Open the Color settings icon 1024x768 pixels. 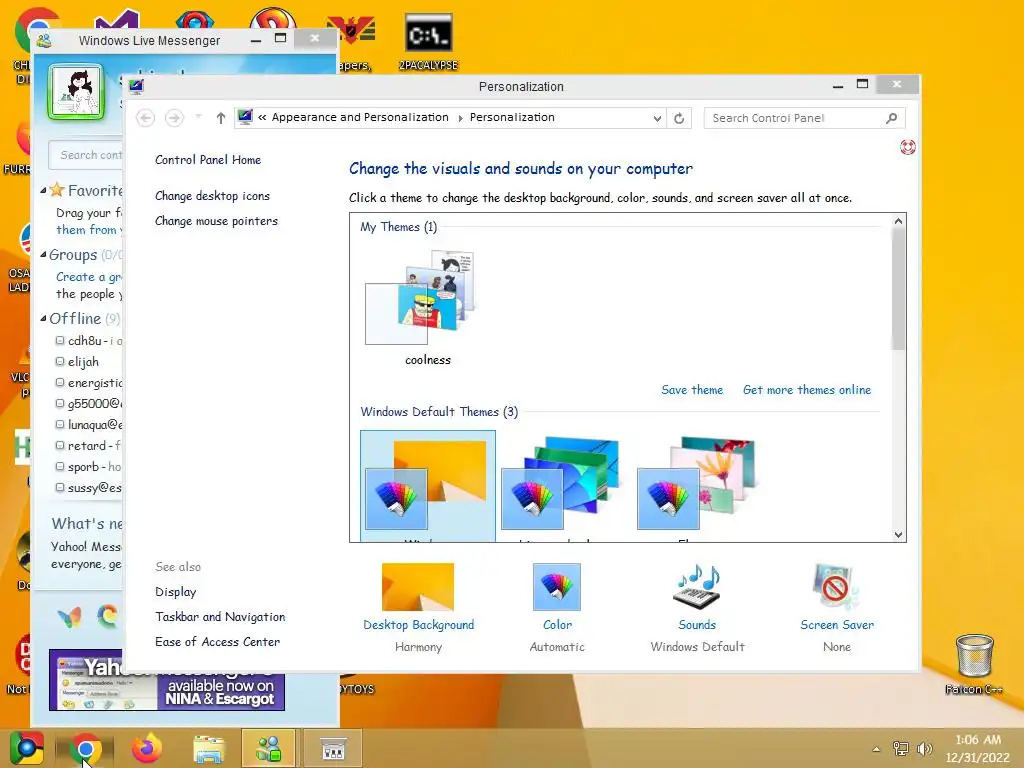tap(556, 586)
